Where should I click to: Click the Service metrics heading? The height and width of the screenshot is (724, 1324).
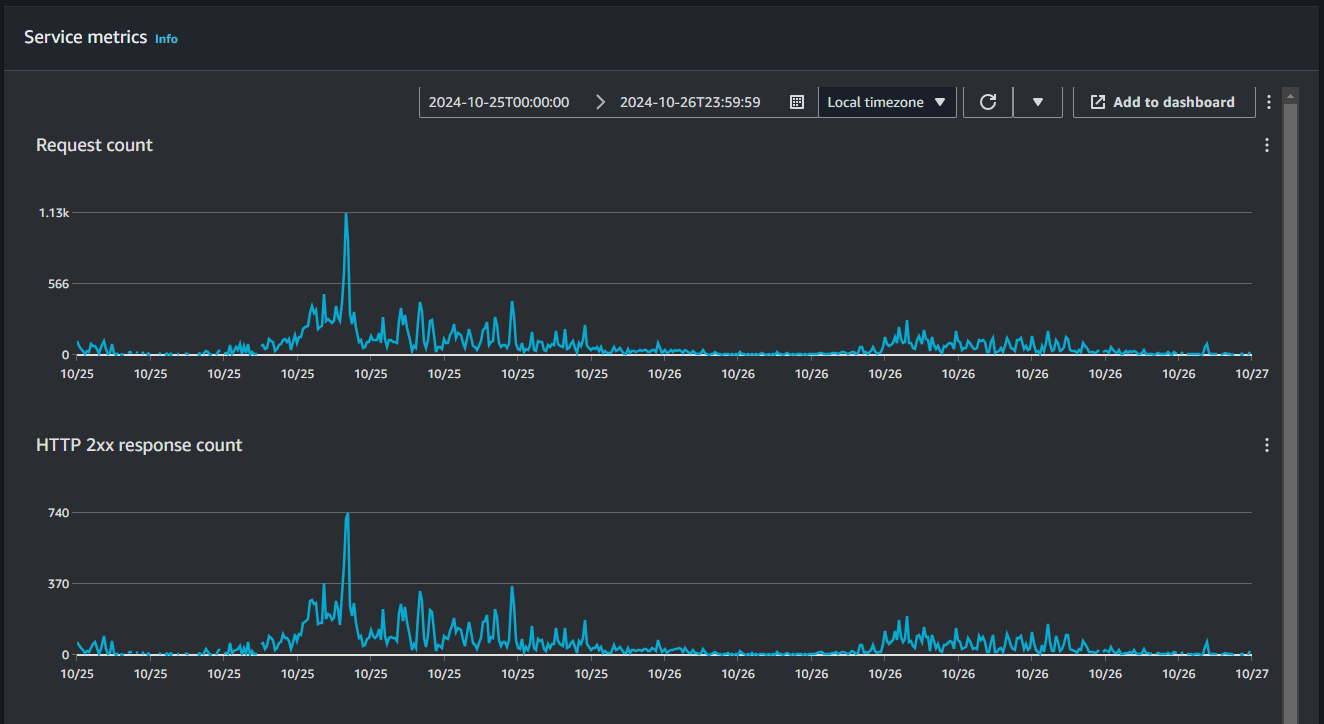pyautogui.click(x=85, y=37)
